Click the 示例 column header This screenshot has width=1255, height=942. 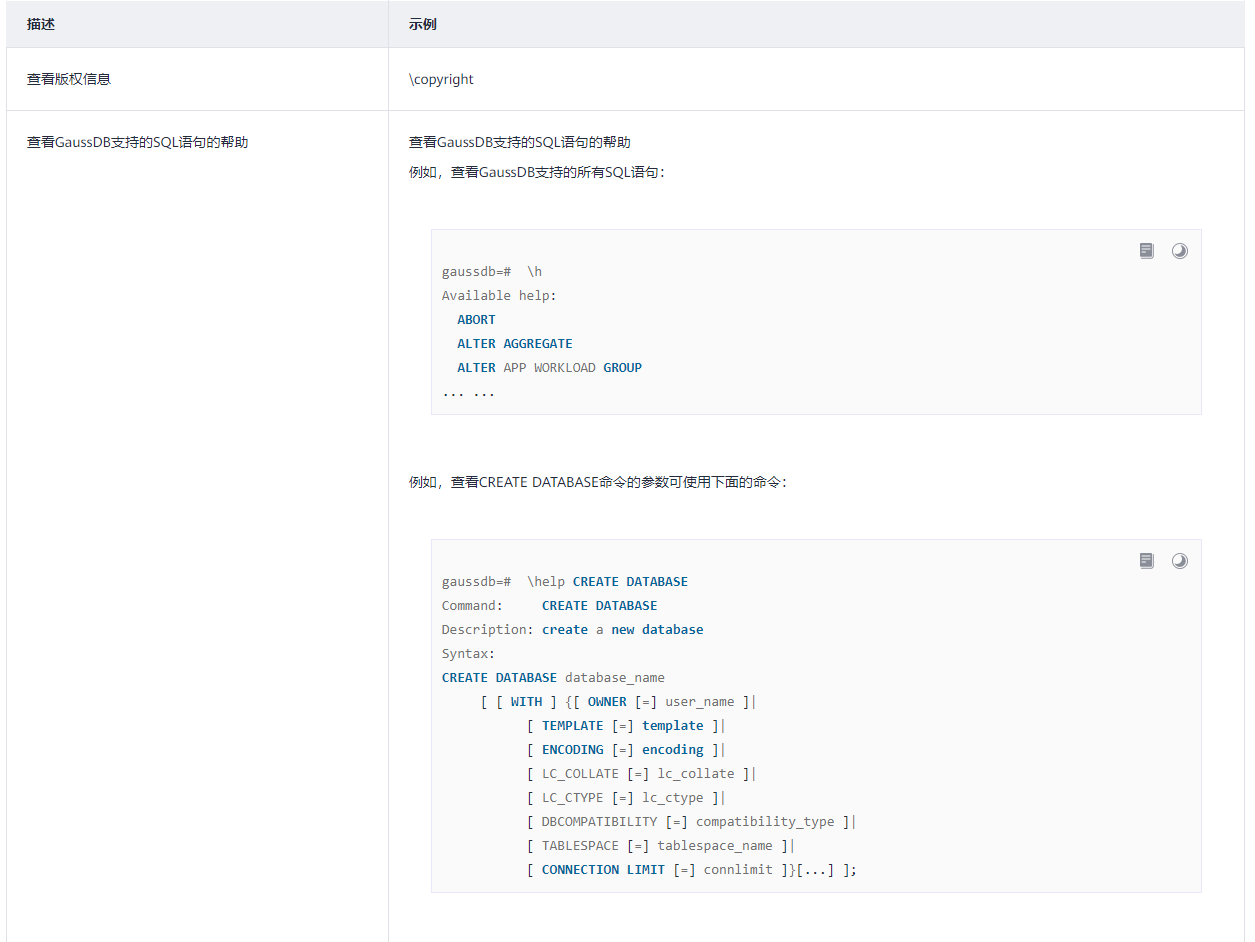click(423, 24)
